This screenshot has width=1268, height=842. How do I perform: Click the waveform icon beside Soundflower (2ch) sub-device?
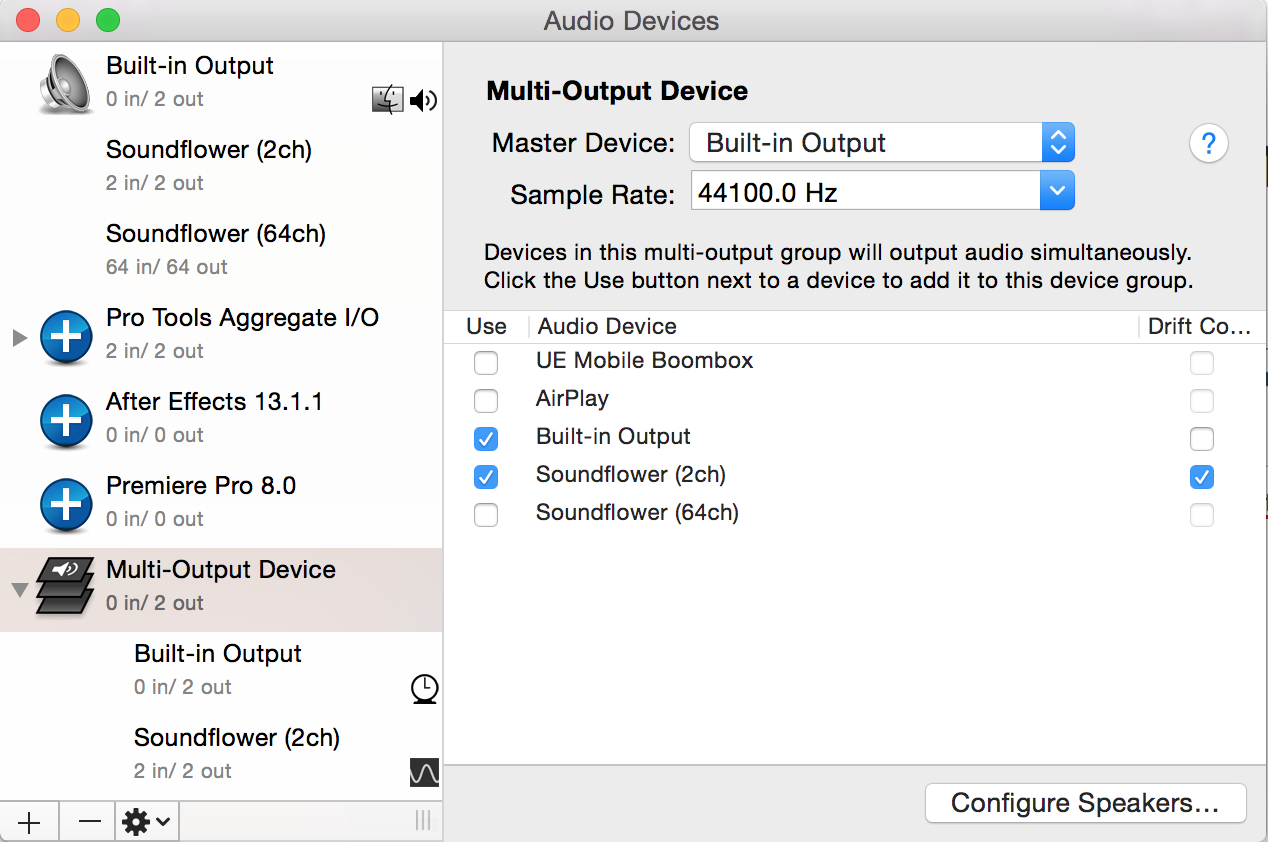click(424, 772)
